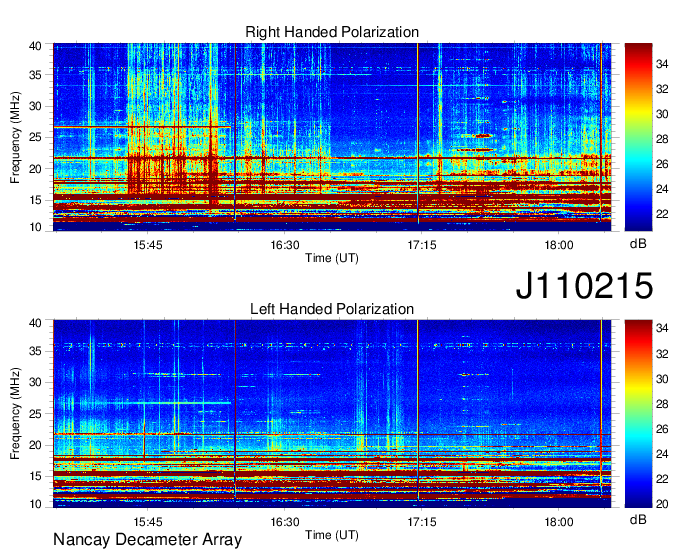Click 15 MHz tick on Left Handed plot
Screen dimensions: 680x552
(x=35, y=476)
